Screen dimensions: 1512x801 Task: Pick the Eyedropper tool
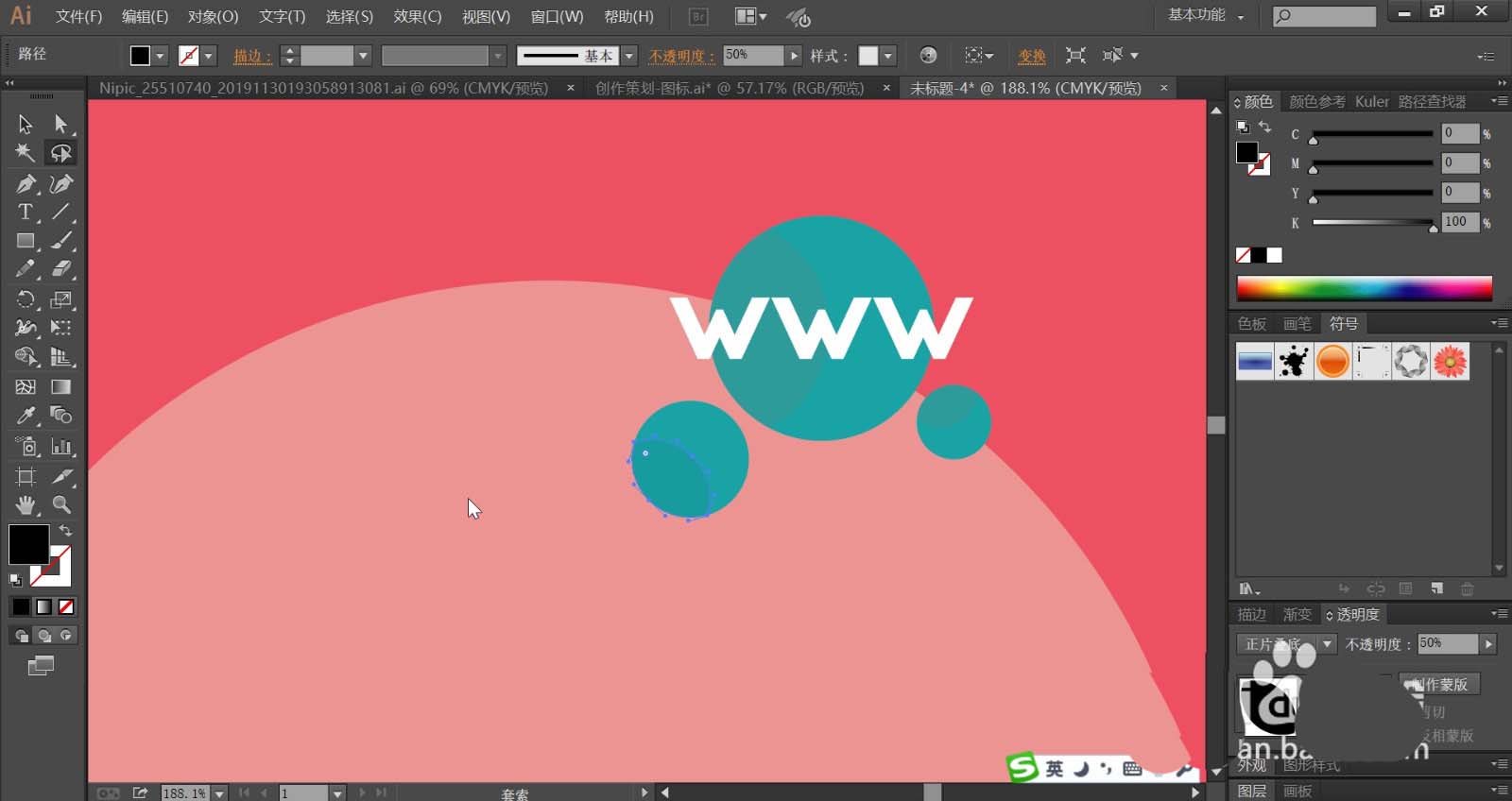click(26, 416)
